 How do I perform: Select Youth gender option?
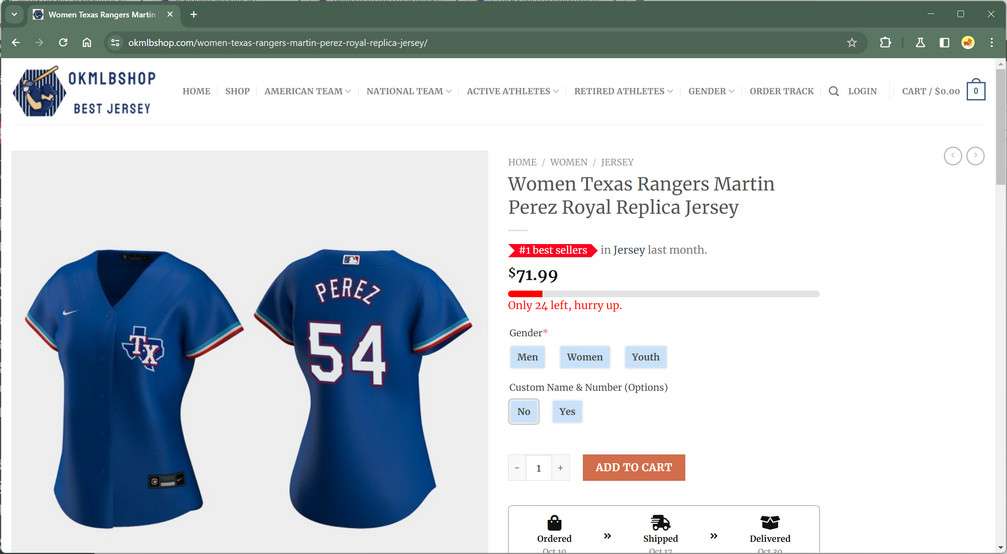[645, 357]
